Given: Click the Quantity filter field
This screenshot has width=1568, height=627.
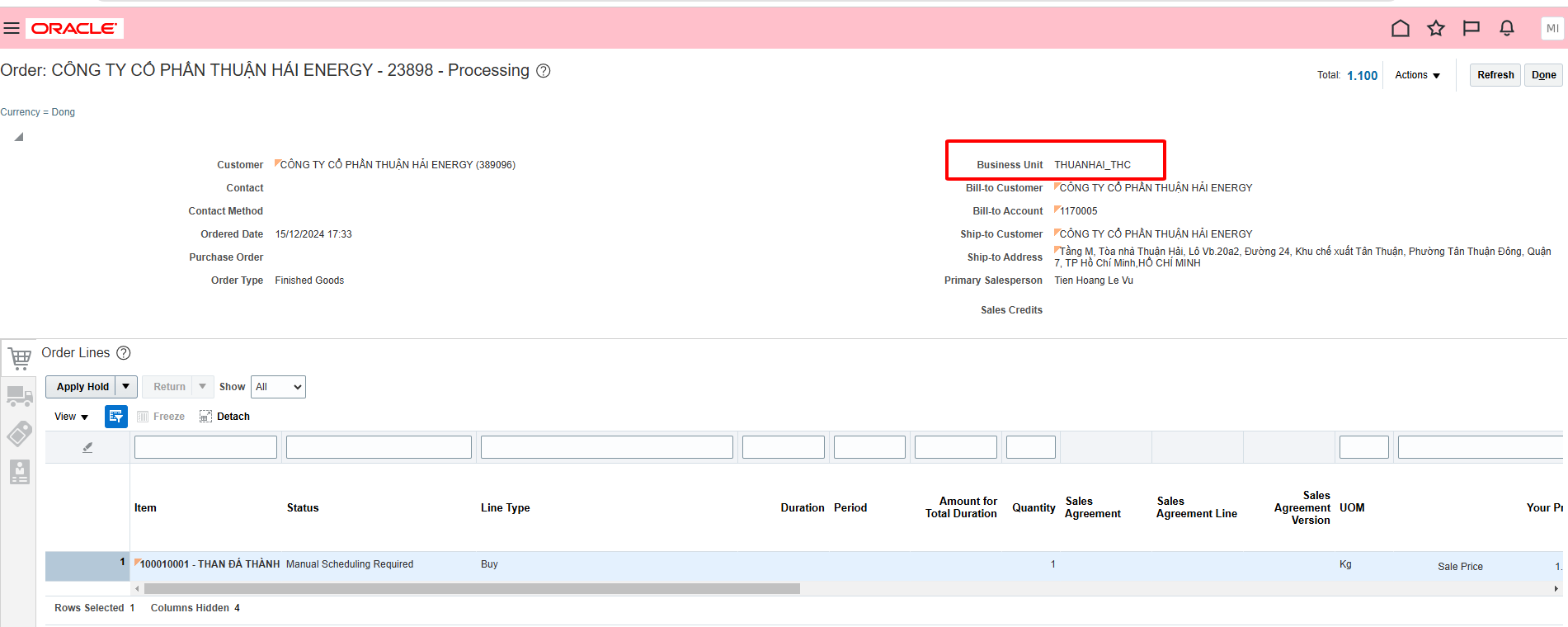Looking at the screenshot, I should pyautogui.click(x=1031, y=447).
